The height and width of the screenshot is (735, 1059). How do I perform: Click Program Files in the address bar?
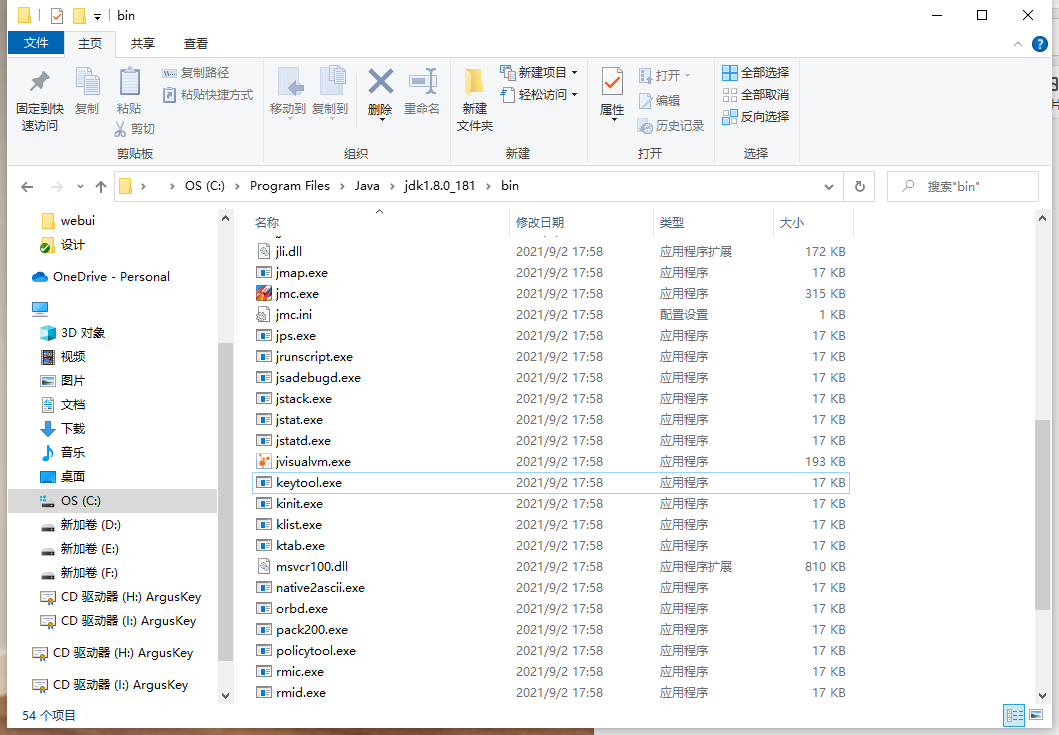click(290, 186)
